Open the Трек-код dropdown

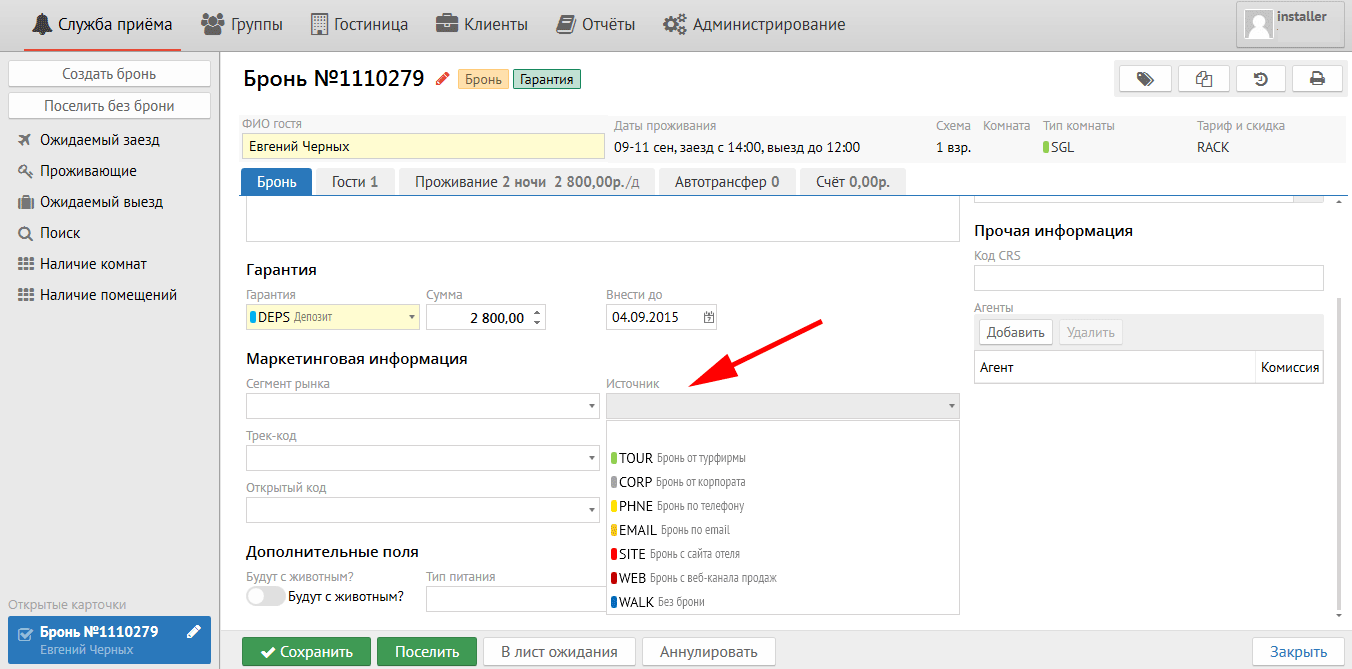click(x=592, y=459)
